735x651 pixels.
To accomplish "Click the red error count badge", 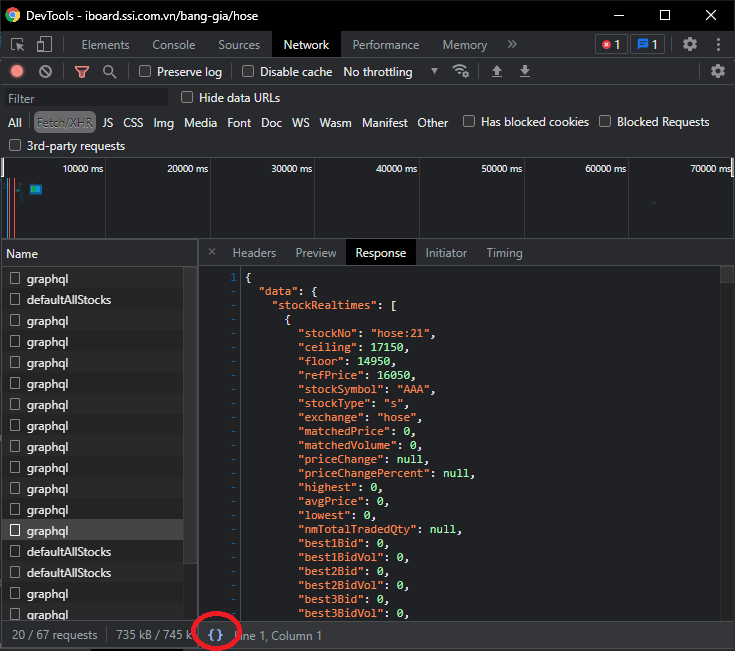I will pyautogui.click(x=611, y=45).
